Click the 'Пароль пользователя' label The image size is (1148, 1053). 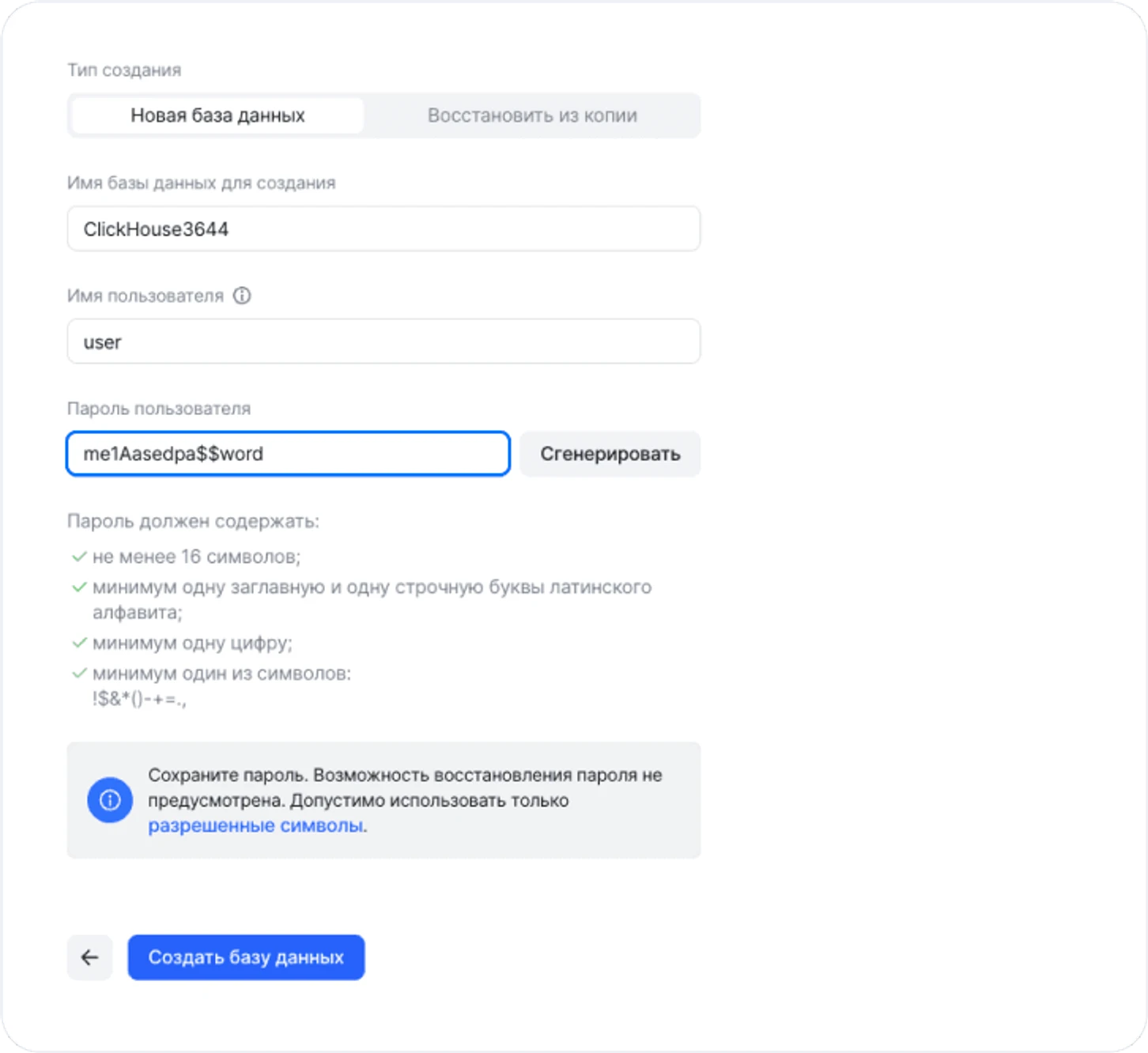(x=158, y=409)
